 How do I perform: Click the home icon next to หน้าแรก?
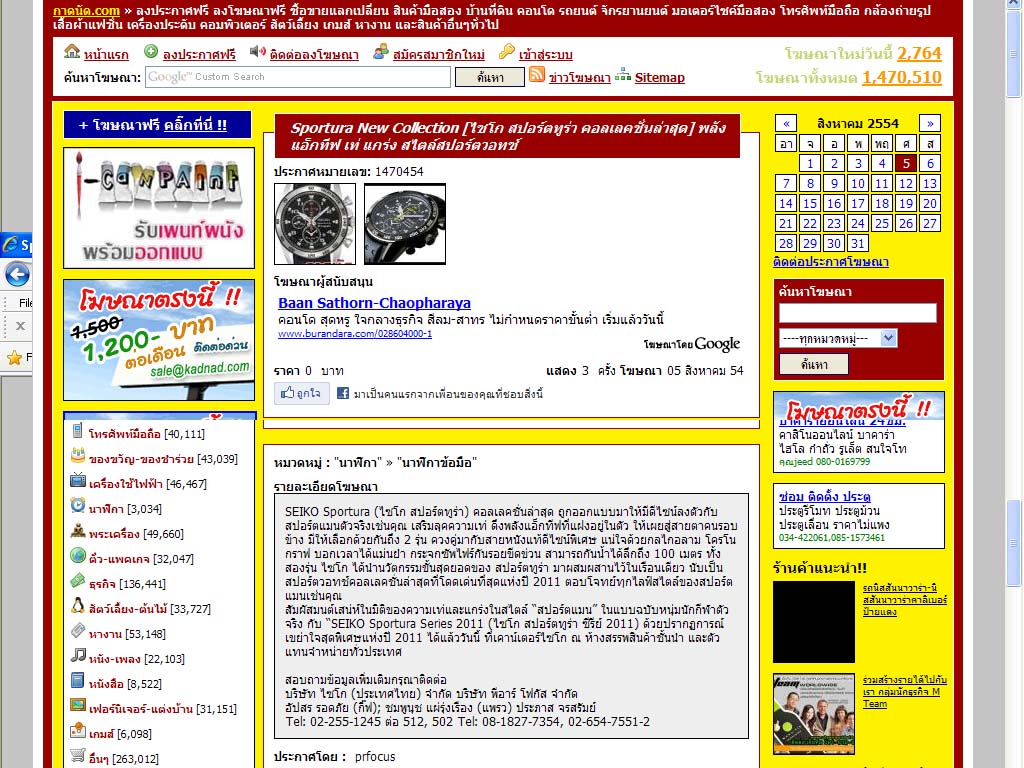click(x=72, y=51)
